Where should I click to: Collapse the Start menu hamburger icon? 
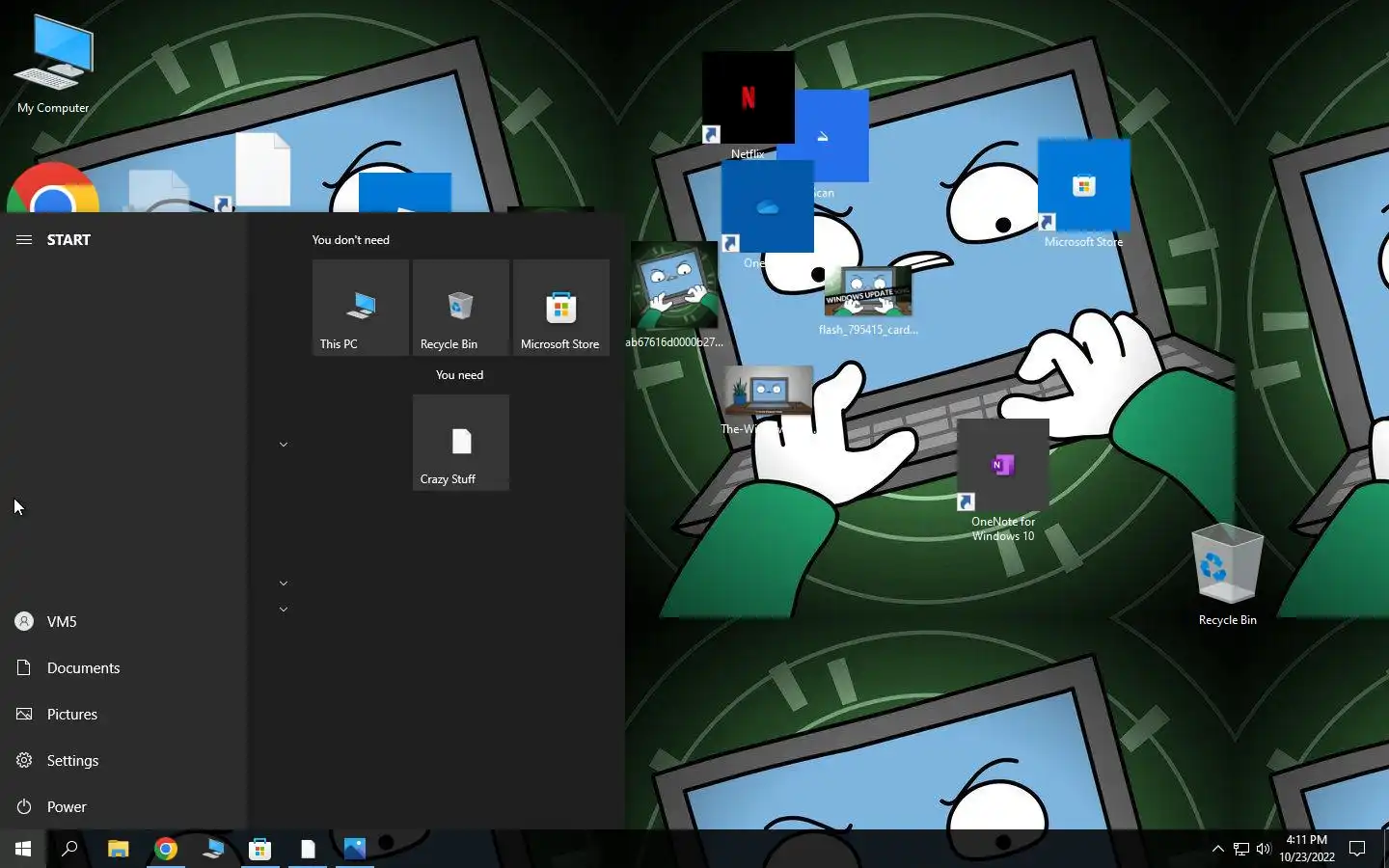coord(24,240)
